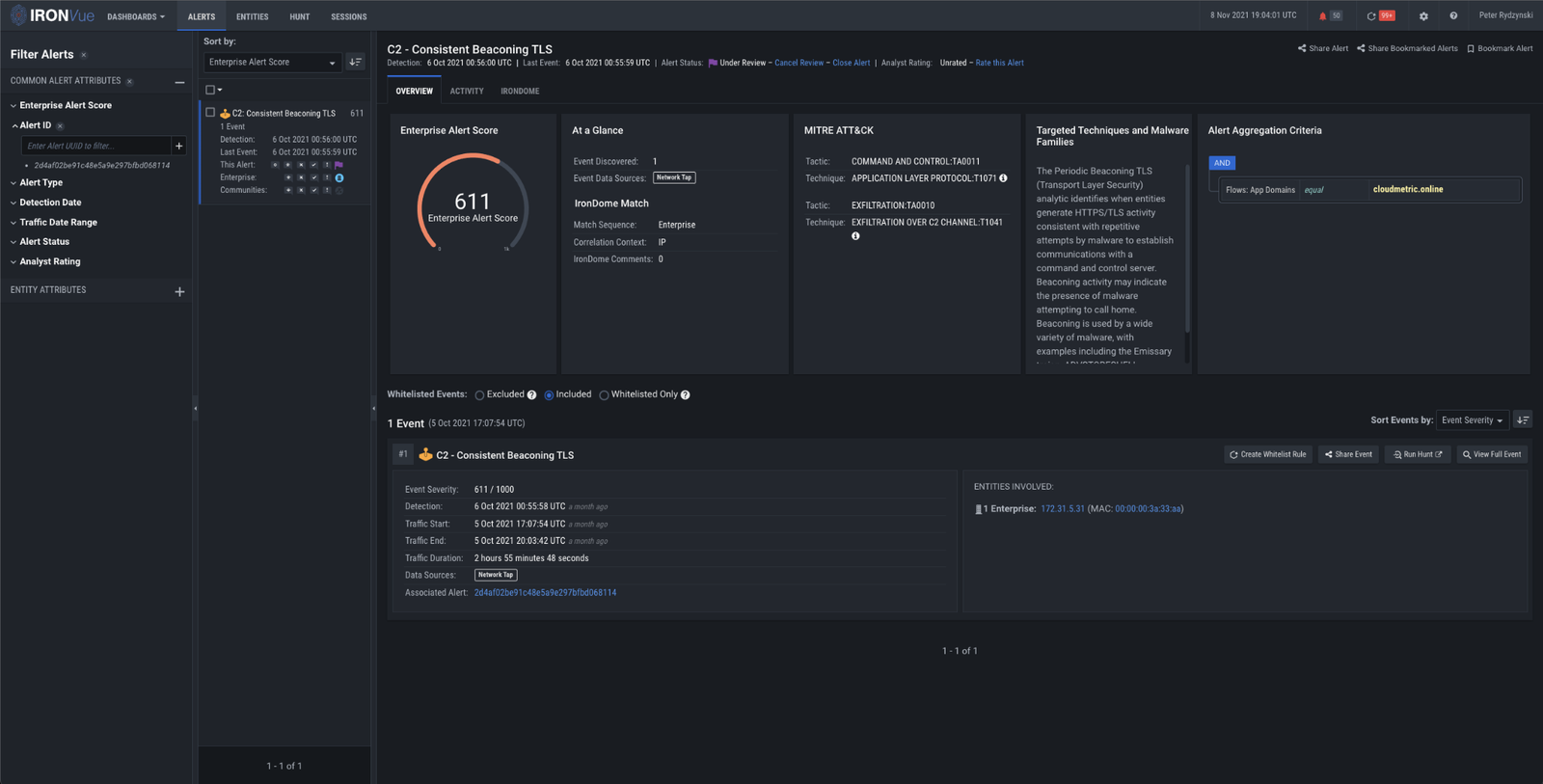
Task: Expand Traffic Date Range filter
Action: tap(54, 222)
